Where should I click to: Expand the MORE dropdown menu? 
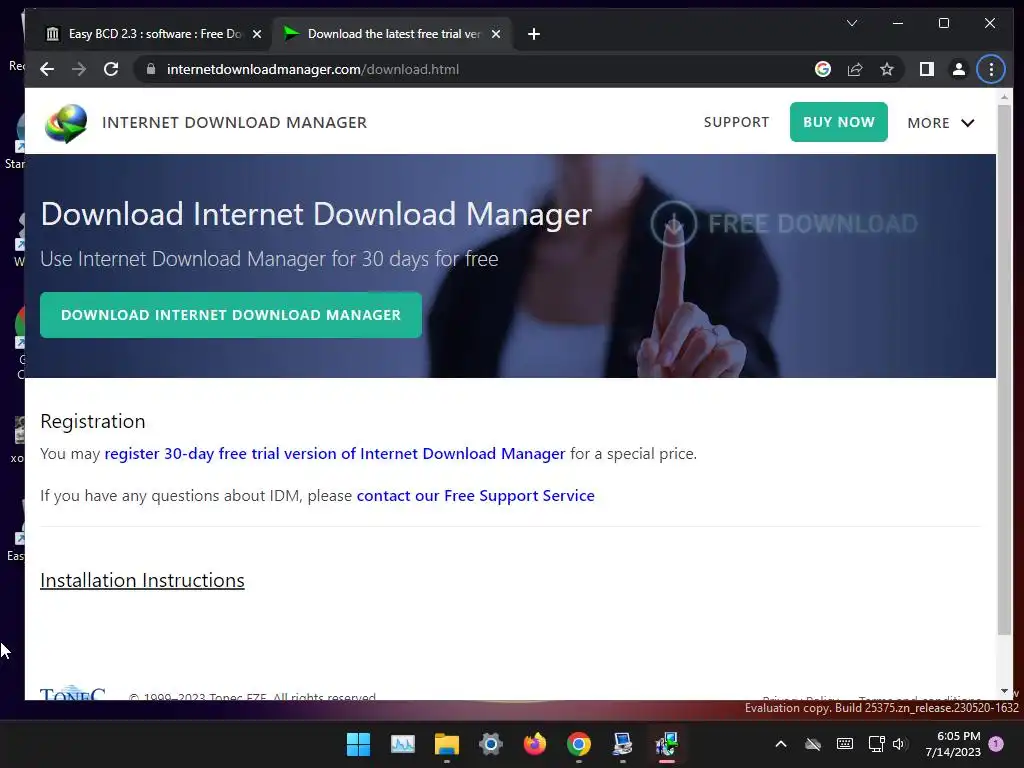click(940, 123)
